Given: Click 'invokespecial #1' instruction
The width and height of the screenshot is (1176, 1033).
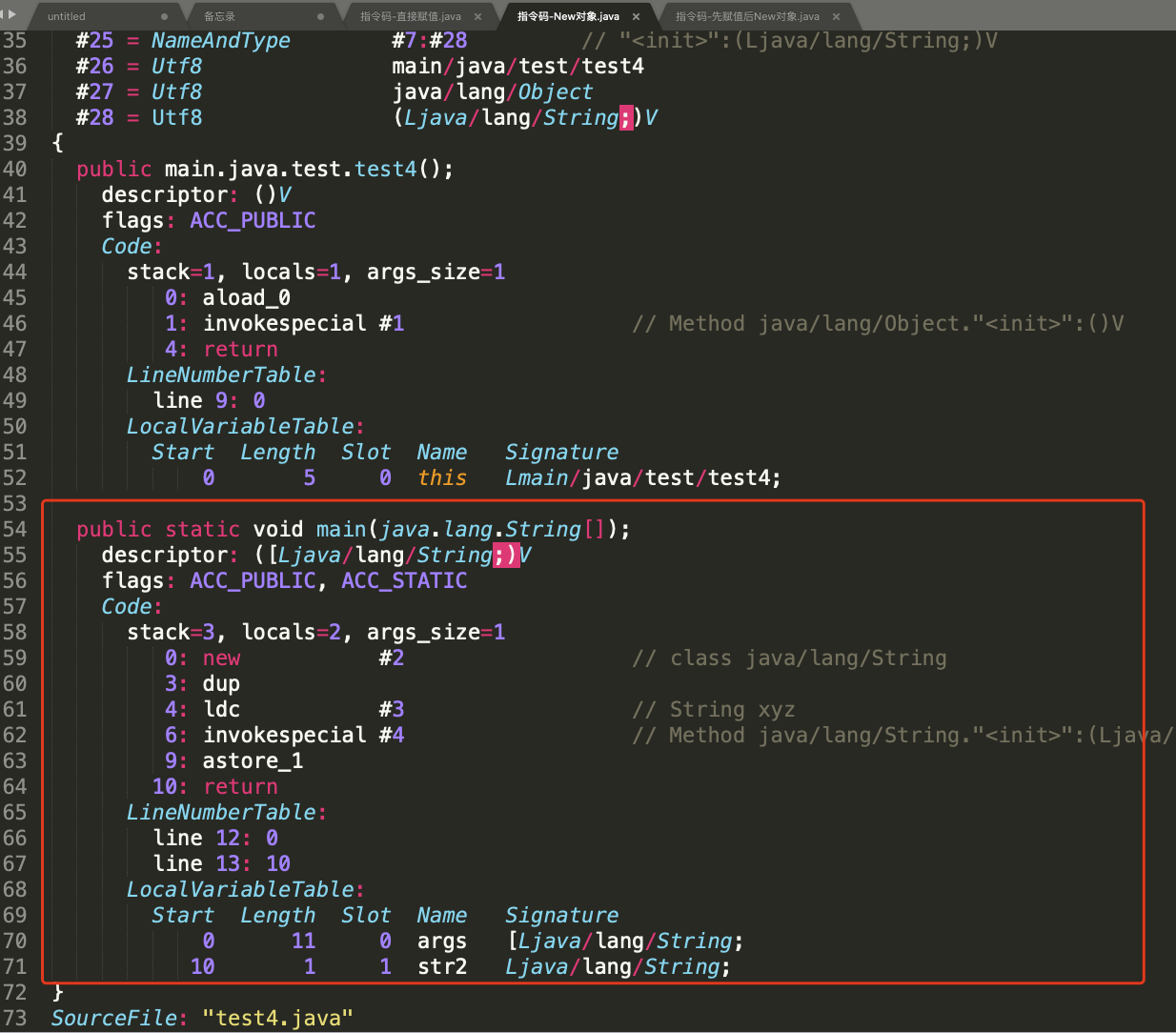Looking at the screenshot, I should pos(303,323).
